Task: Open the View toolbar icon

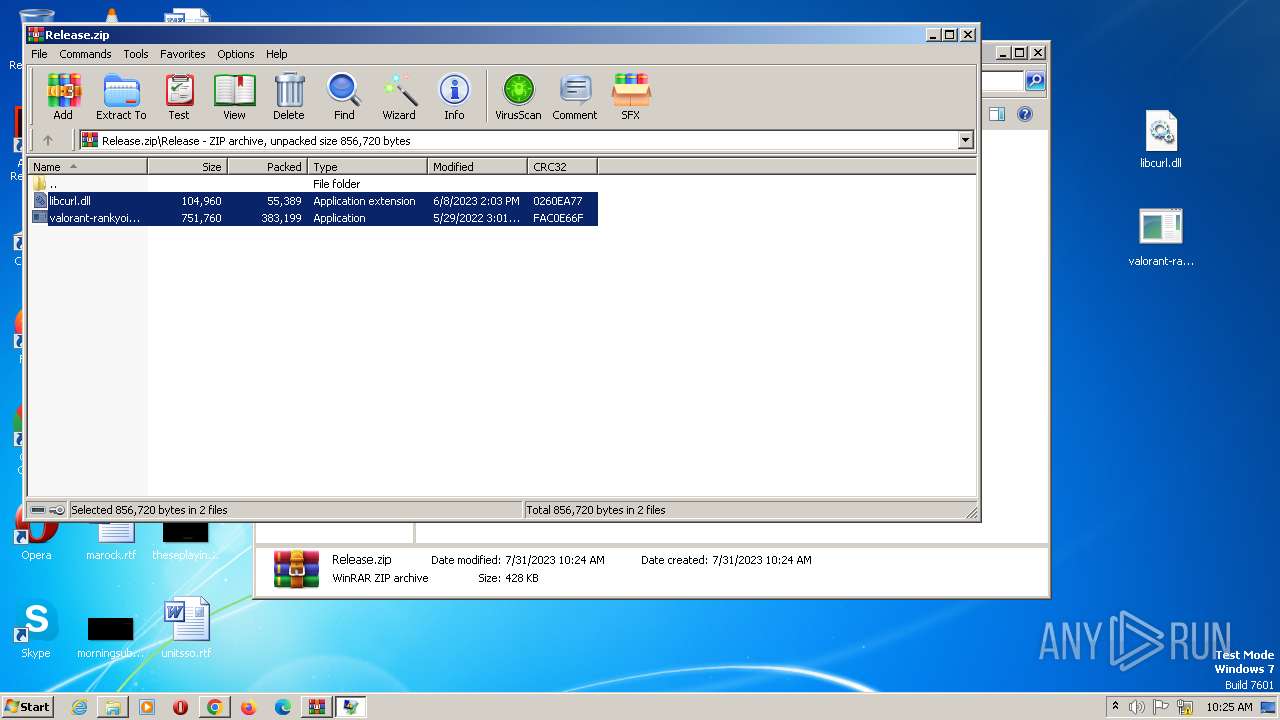Action: (234, 97)
